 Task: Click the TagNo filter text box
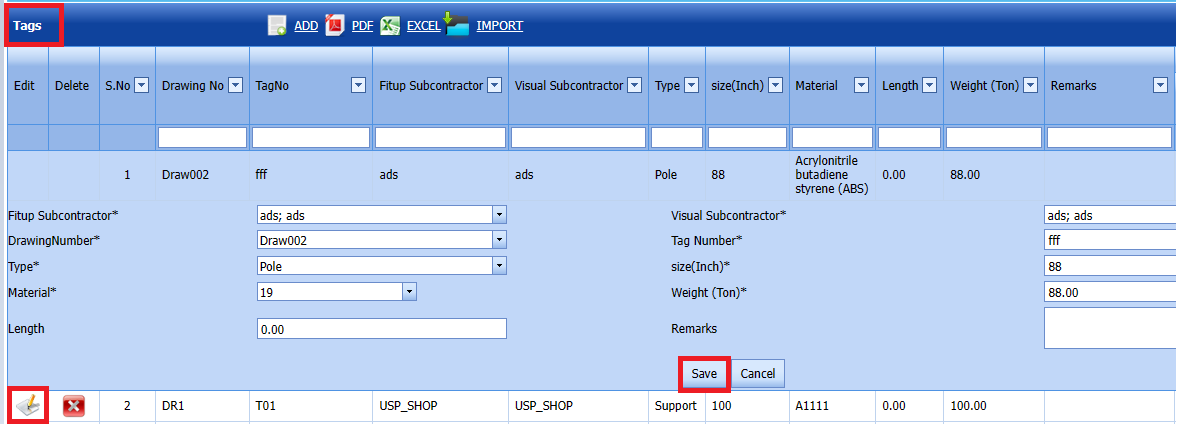pos(310,137)
